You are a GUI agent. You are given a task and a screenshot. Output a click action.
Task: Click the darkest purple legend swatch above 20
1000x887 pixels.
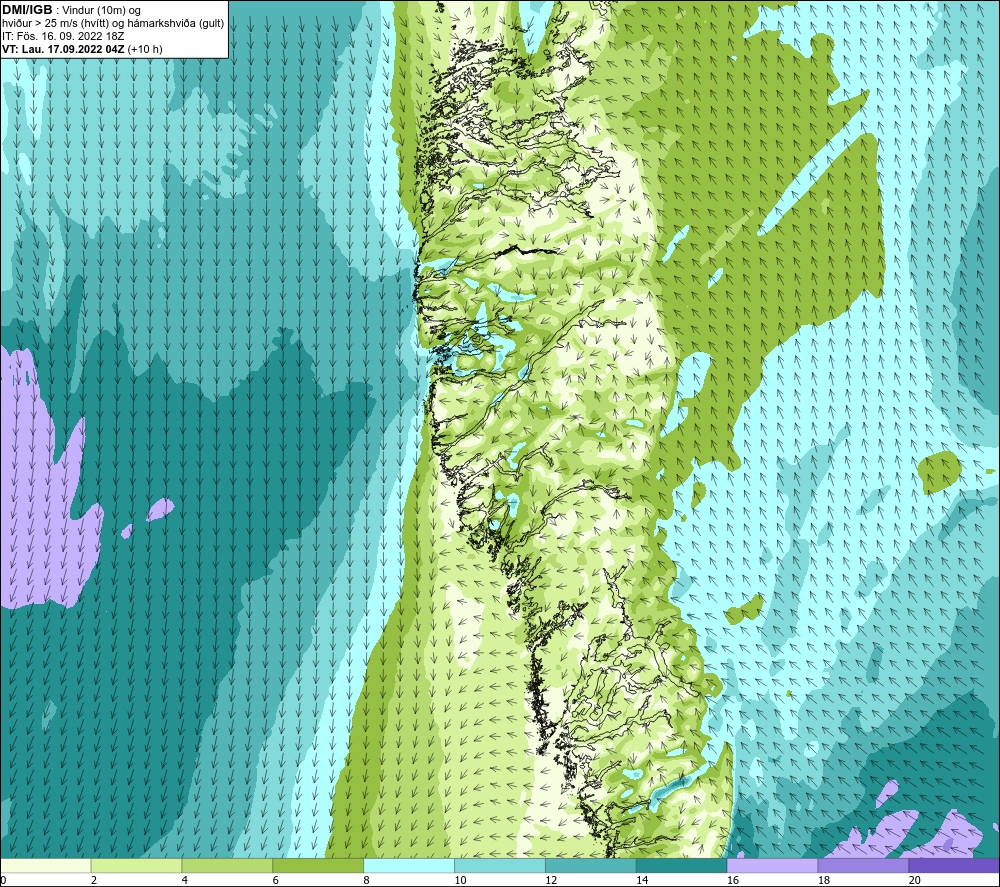click(x=953, y=865)
